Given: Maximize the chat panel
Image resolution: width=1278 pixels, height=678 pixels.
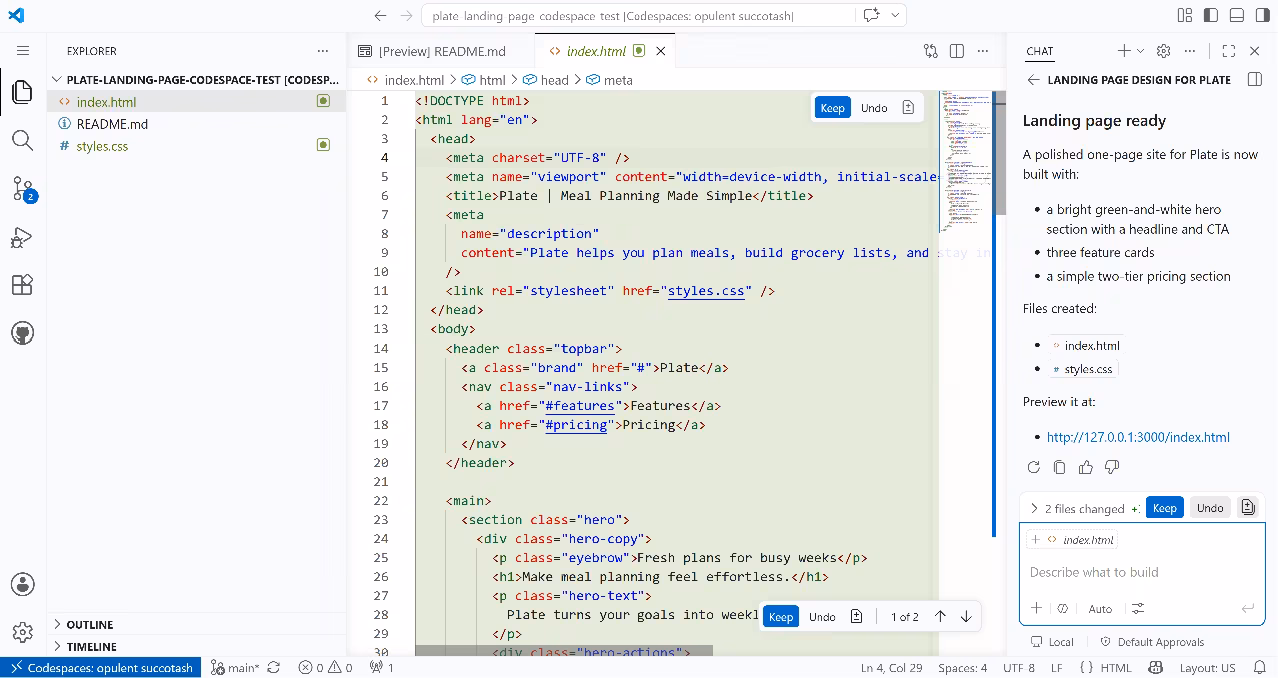Looking at the screenshot, I should [1229, 51].
